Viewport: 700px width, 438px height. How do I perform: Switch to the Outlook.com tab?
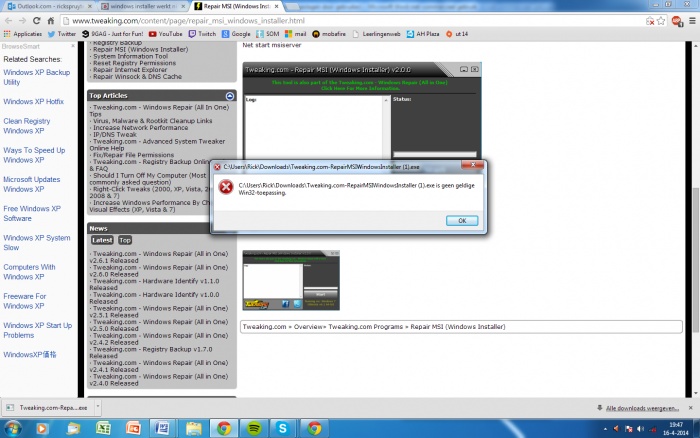[x=49, y=6]
